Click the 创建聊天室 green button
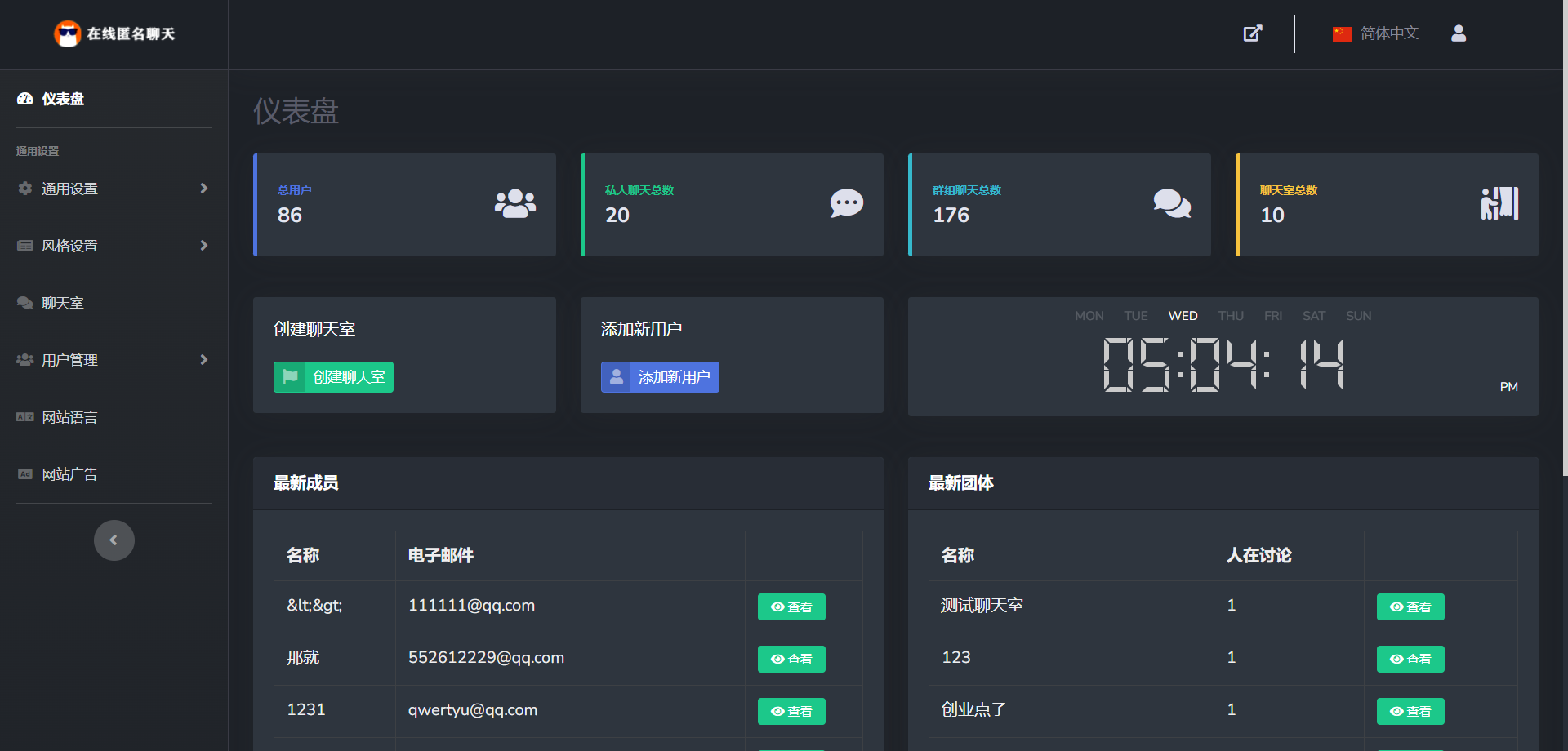The height and width of the screenshot is (751, 1568). [333, 377]
